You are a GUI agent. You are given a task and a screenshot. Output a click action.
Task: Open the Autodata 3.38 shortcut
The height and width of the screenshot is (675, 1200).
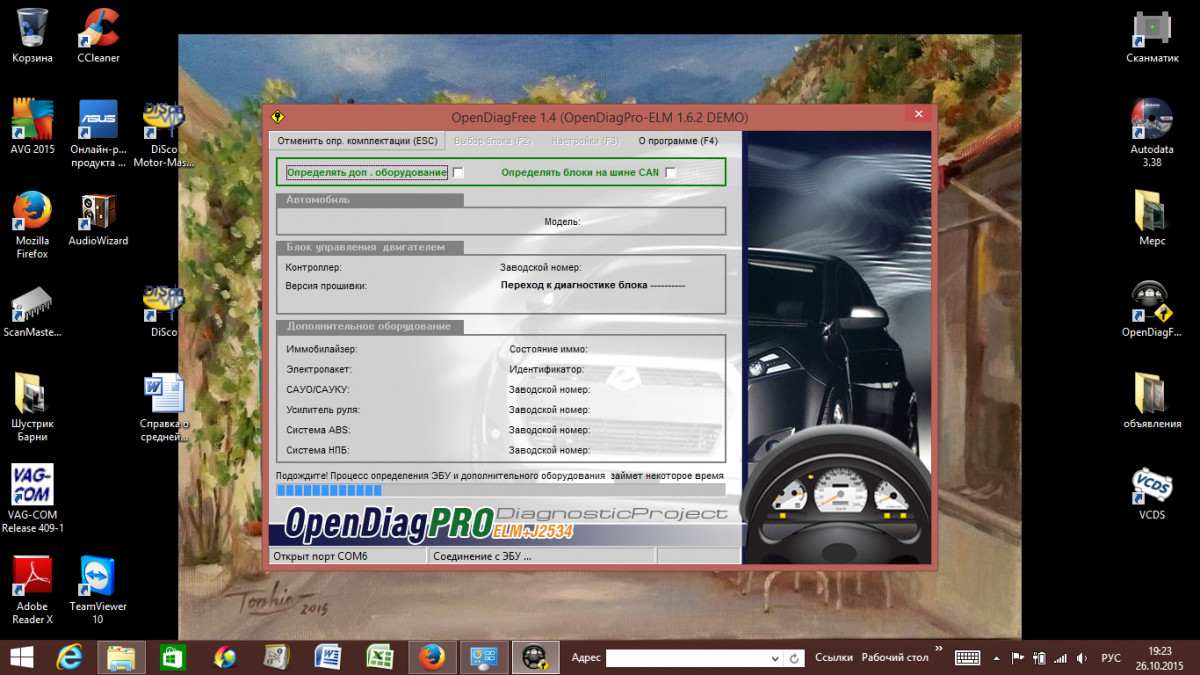click(1151, 120)
